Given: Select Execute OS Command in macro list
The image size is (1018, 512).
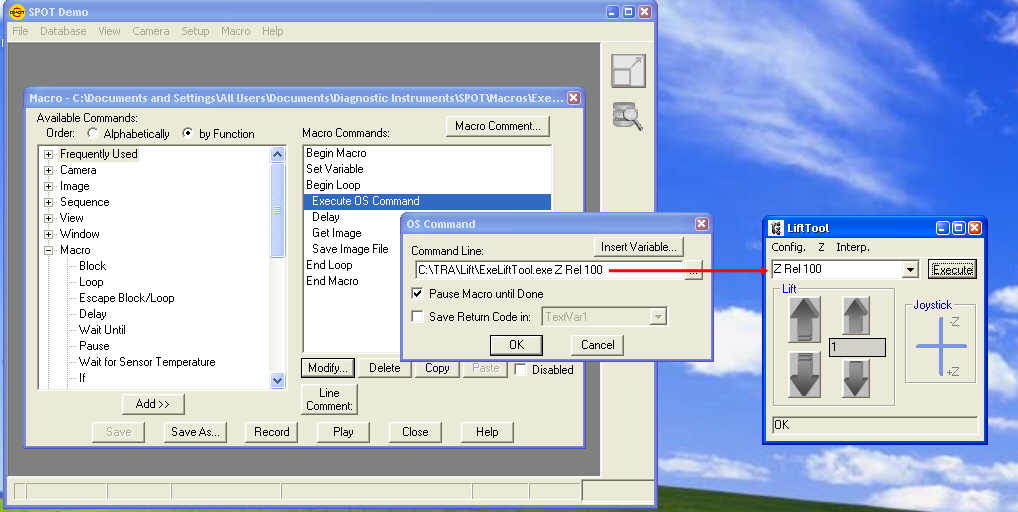Looking at the screenshot, I should [427, 201].
